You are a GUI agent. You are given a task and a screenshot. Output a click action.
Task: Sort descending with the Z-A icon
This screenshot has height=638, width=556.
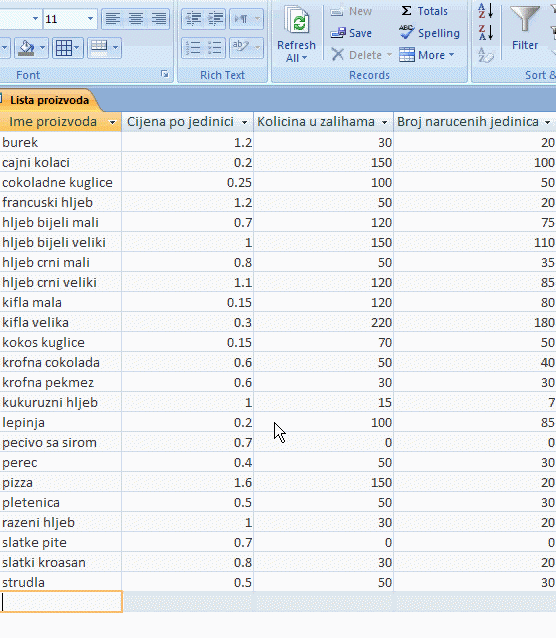486,33
